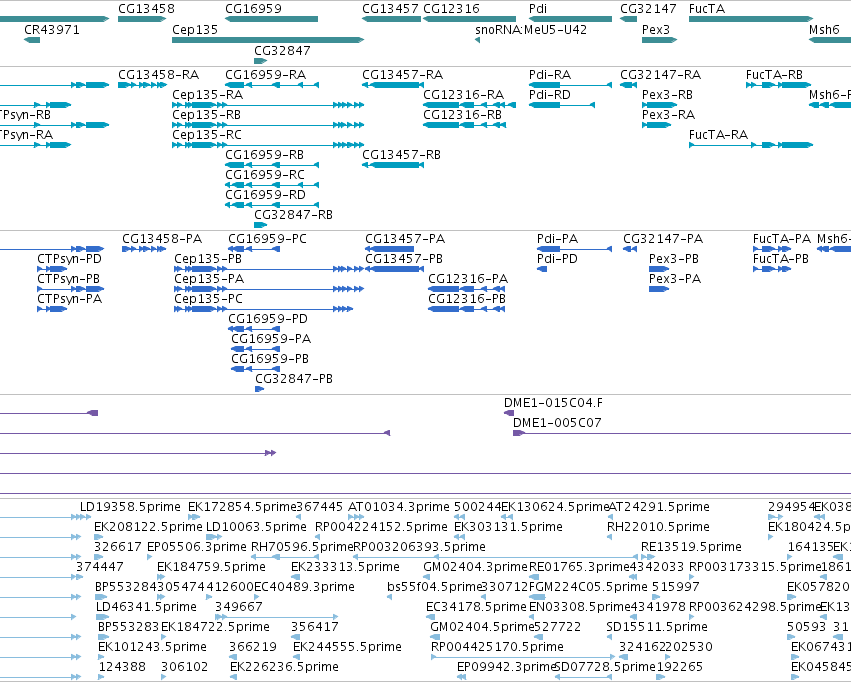
Task: Select the FucTA-PB protein label
Action: tap(780, 259)
